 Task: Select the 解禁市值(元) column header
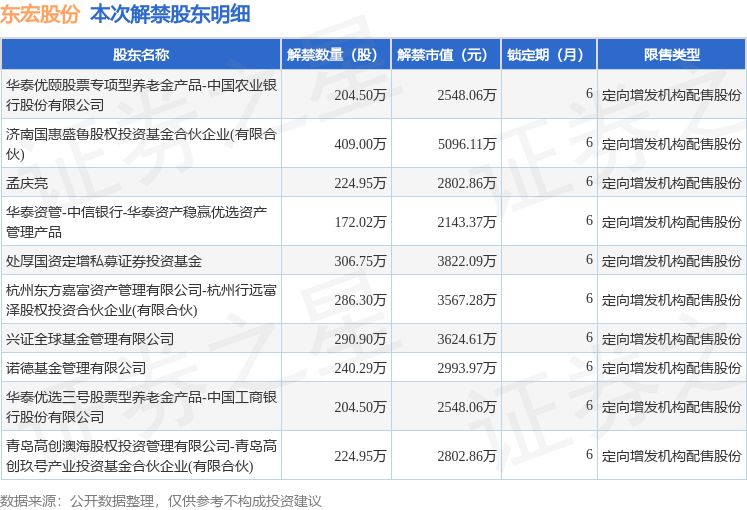pyautogui.click(x=446, y=55)
